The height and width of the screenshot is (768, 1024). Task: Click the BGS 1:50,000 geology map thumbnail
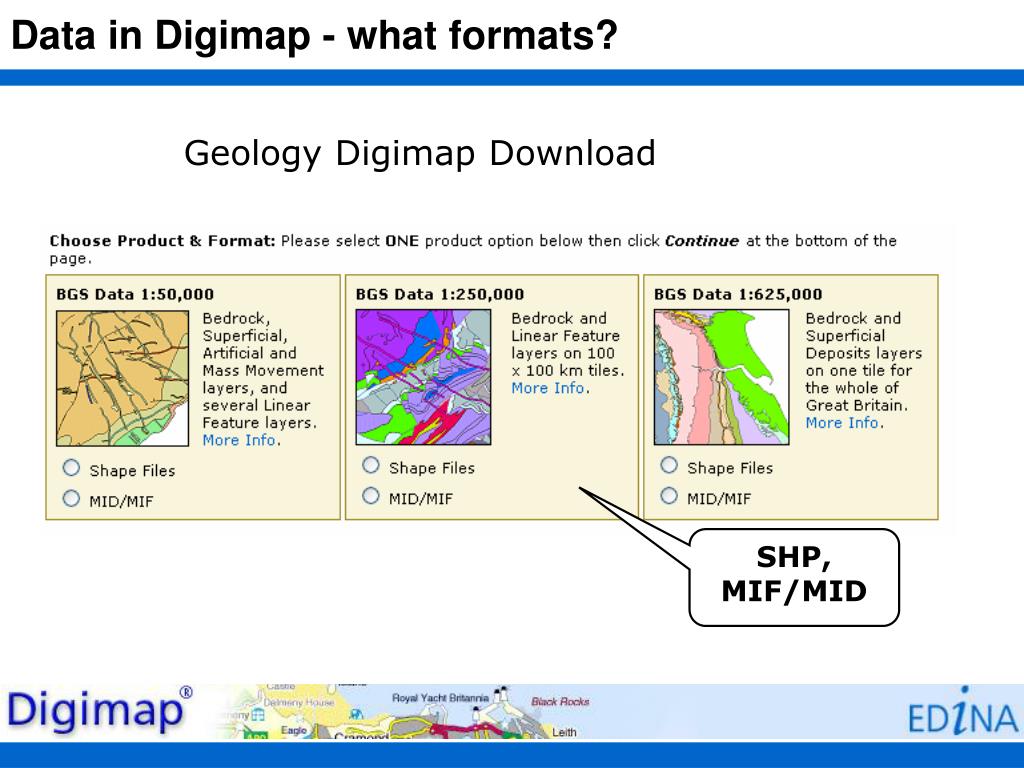click(x=123, y=378)
